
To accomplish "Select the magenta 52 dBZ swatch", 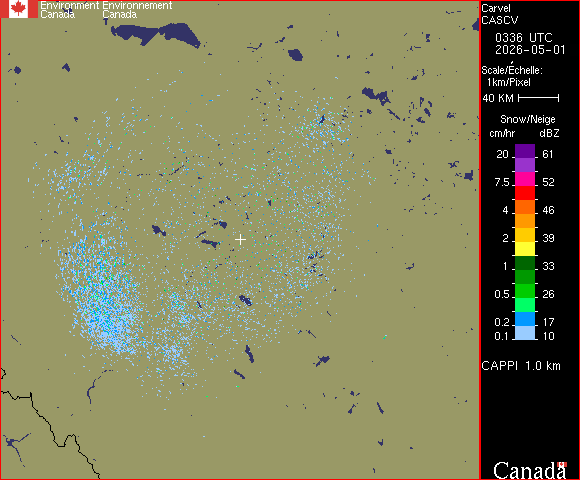I will click(525, 179).
